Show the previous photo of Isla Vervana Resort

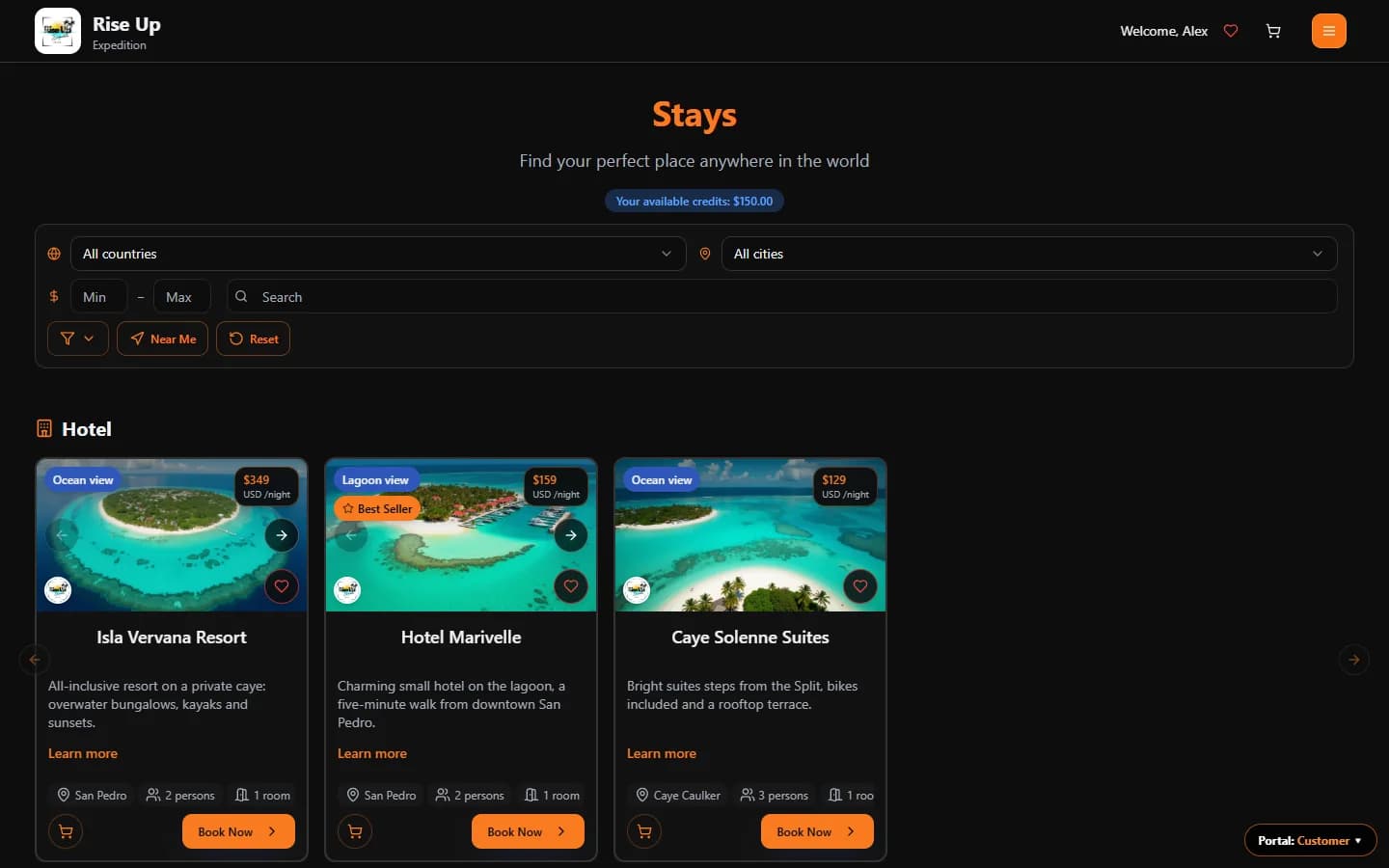62,535
